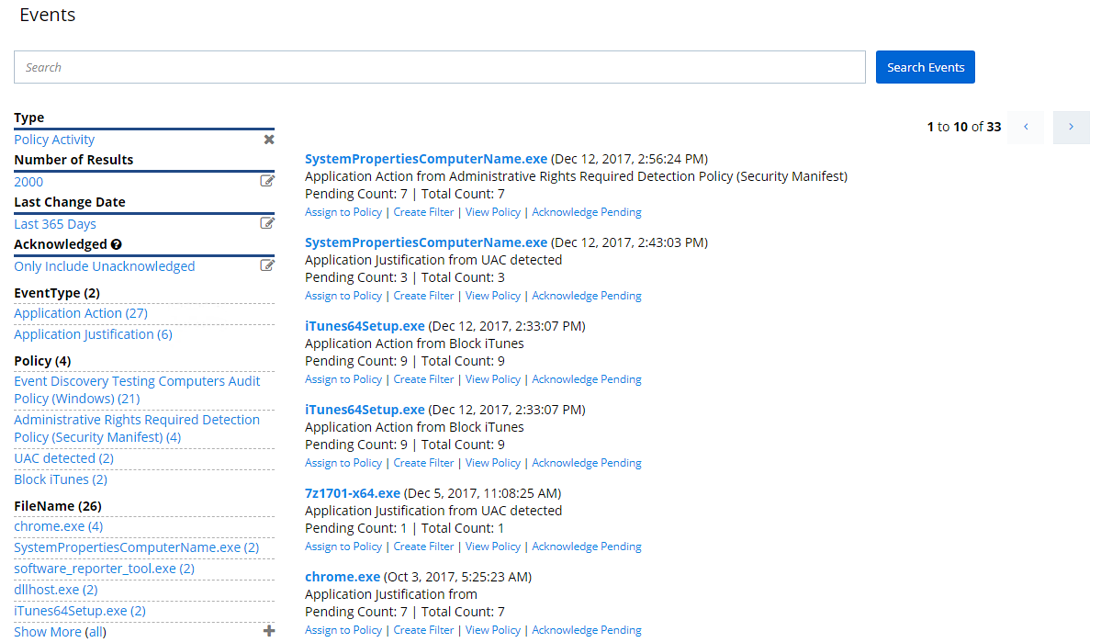Focus the Events search field
This screenshot has height=643, width=1100.
click(x=440, y=67)
